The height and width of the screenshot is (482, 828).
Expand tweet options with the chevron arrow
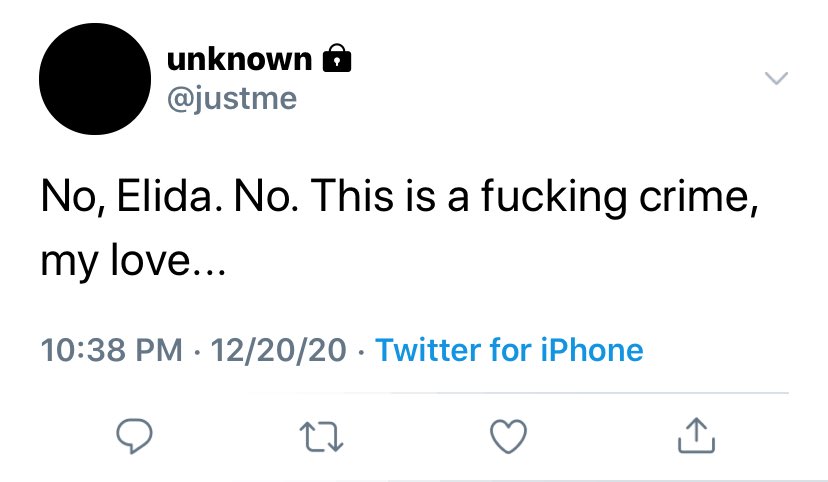point(776,78)
